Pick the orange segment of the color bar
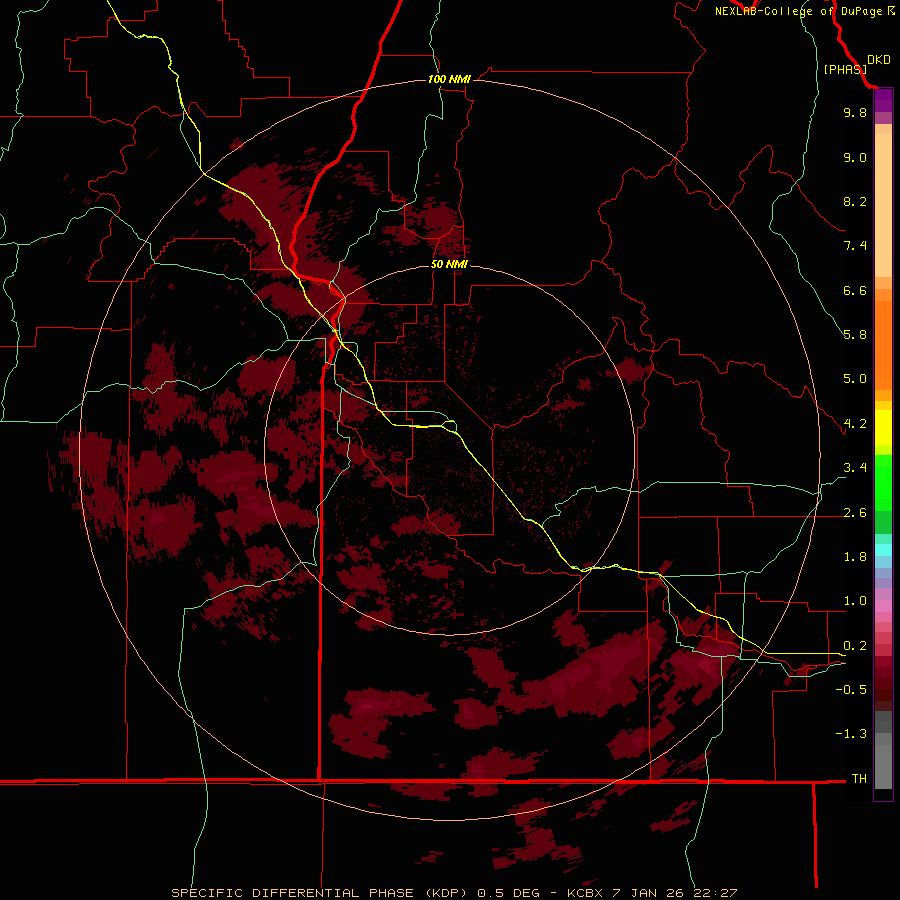The height and width of the screenshot is (900, 900). (883, 345)
